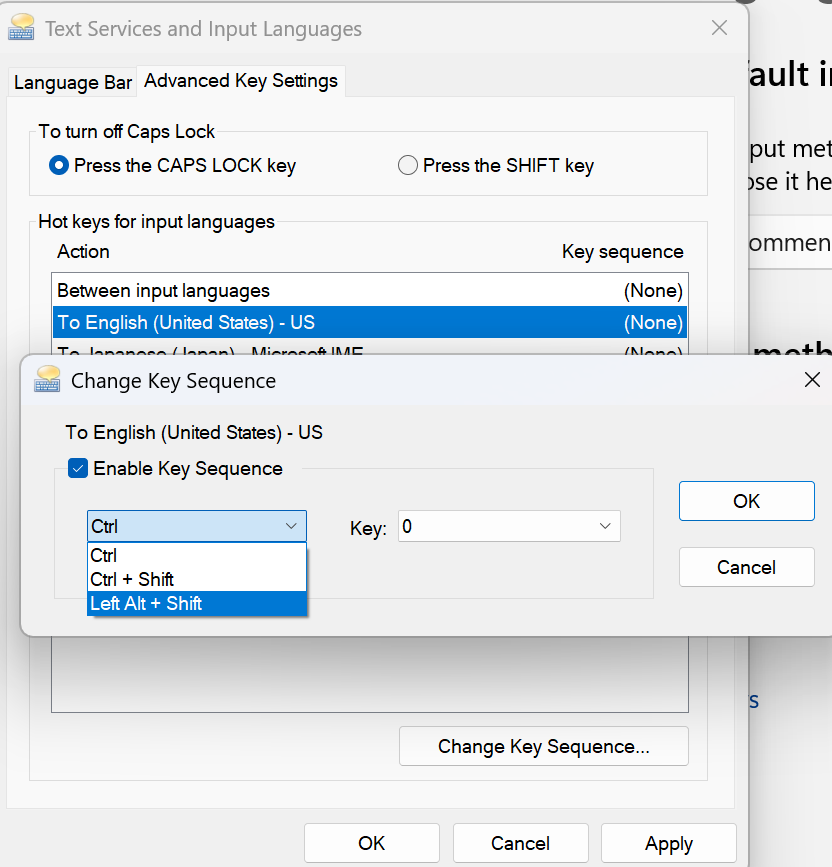Screen dimensions: 832x867
Task: Close the Change Key Sequence dialog
Action: tap(812, 380)
